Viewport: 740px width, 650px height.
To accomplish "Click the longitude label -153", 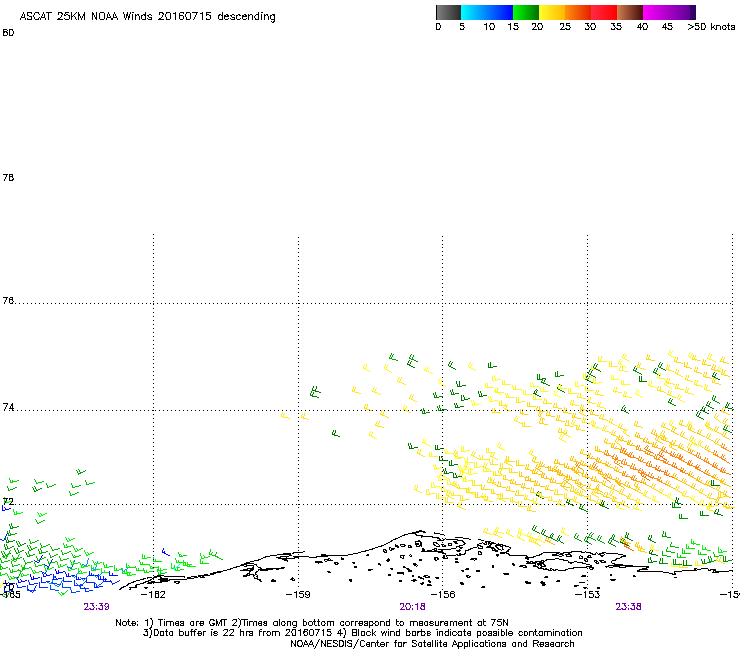I will 588,594.
